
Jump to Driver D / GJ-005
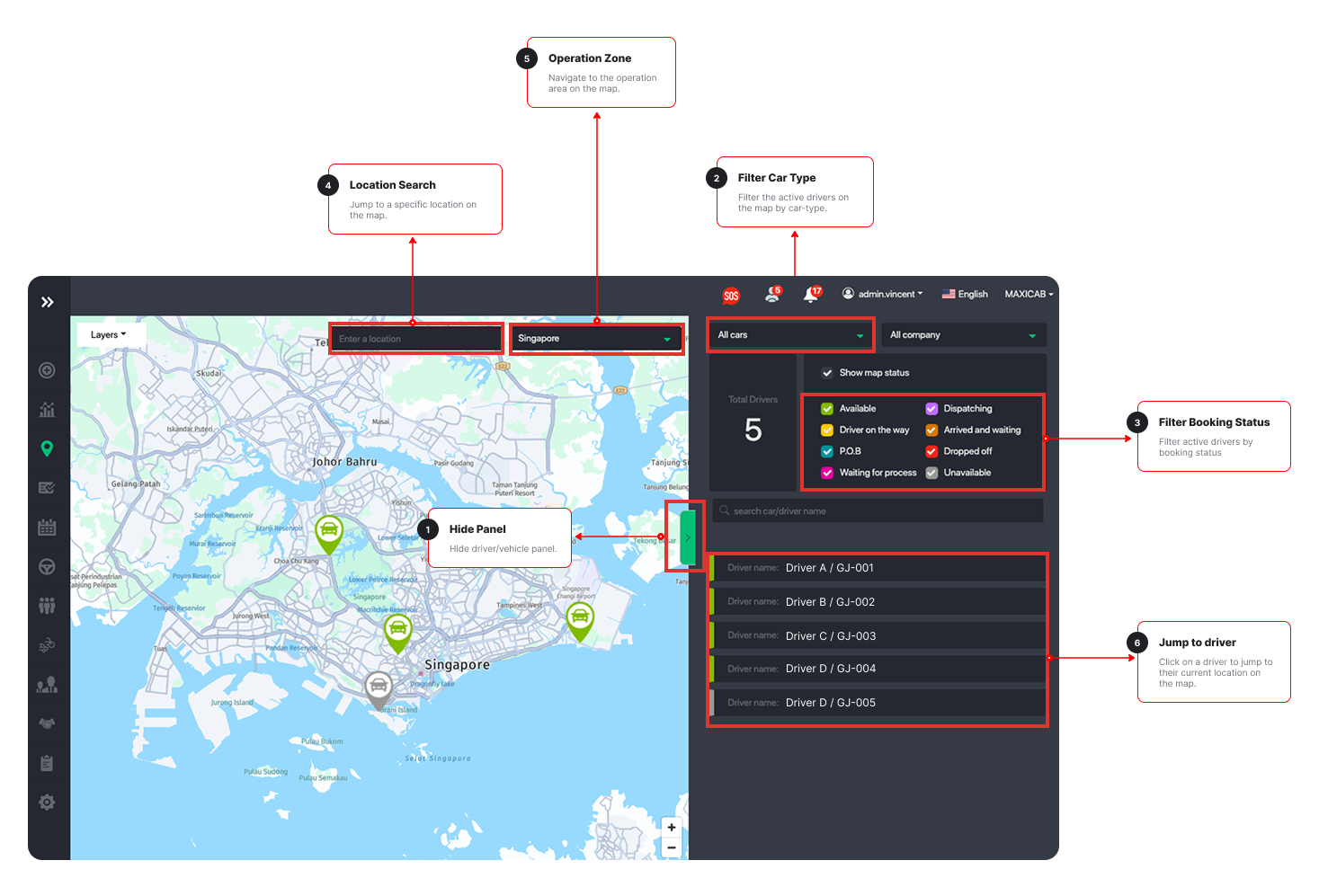pos(878,703)
